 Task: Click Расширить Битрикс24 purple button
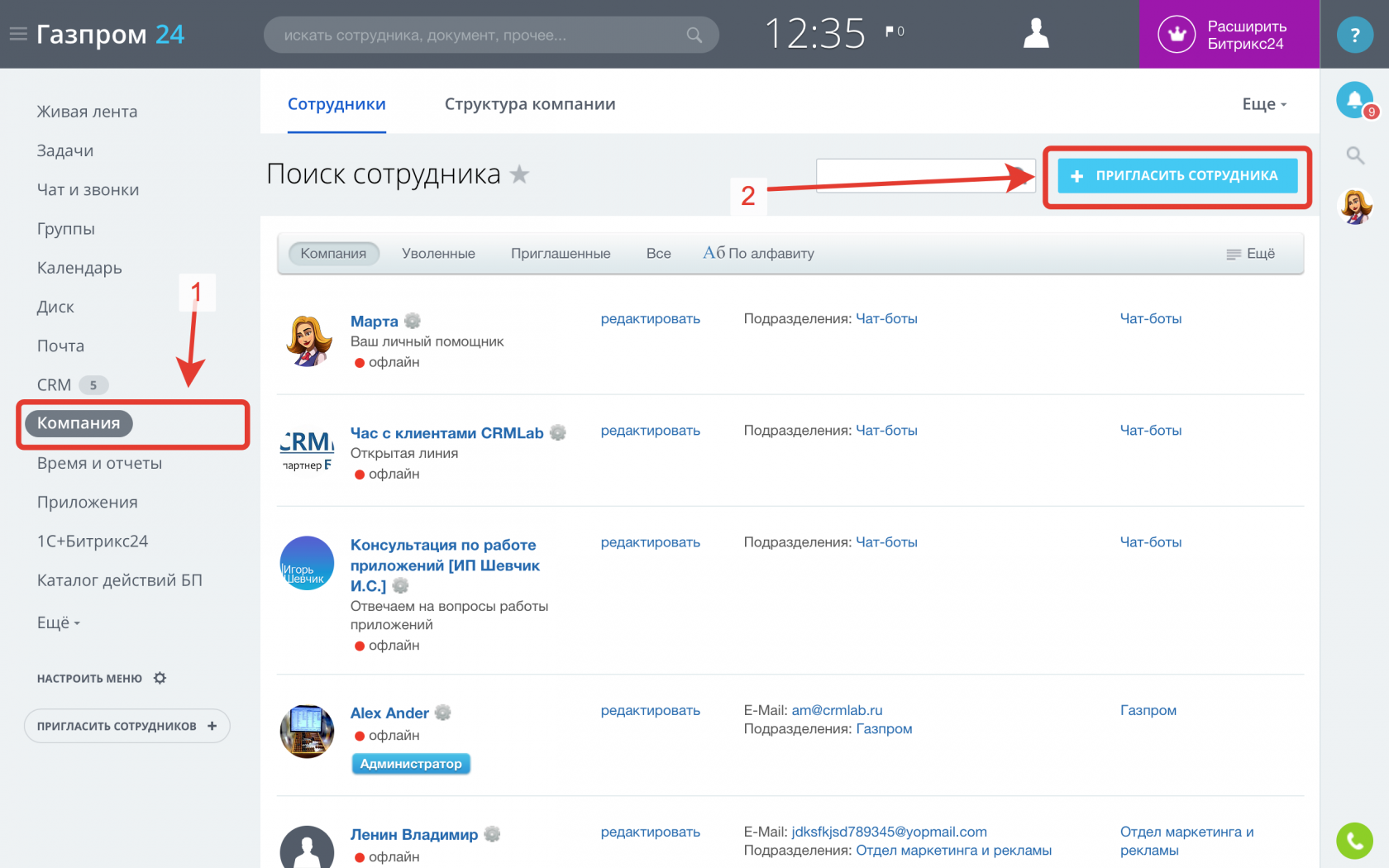[x=1229, y=35]
